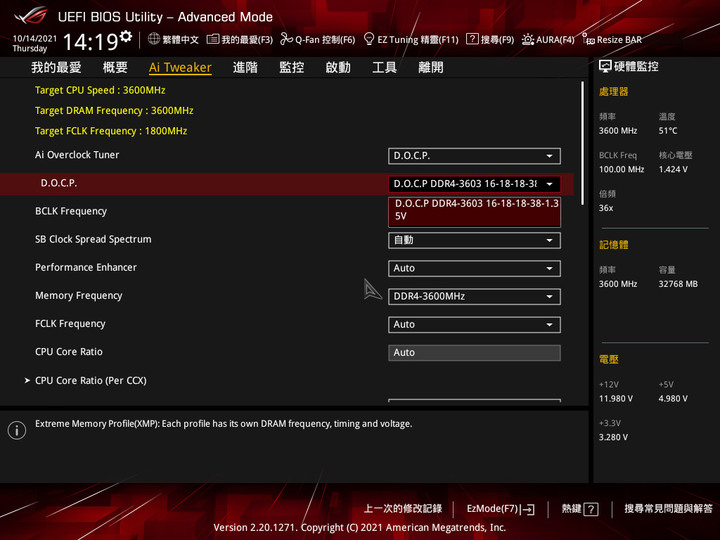Click the 1.424 V core voltage value
720x540 pixels.
tap(673, 169)
